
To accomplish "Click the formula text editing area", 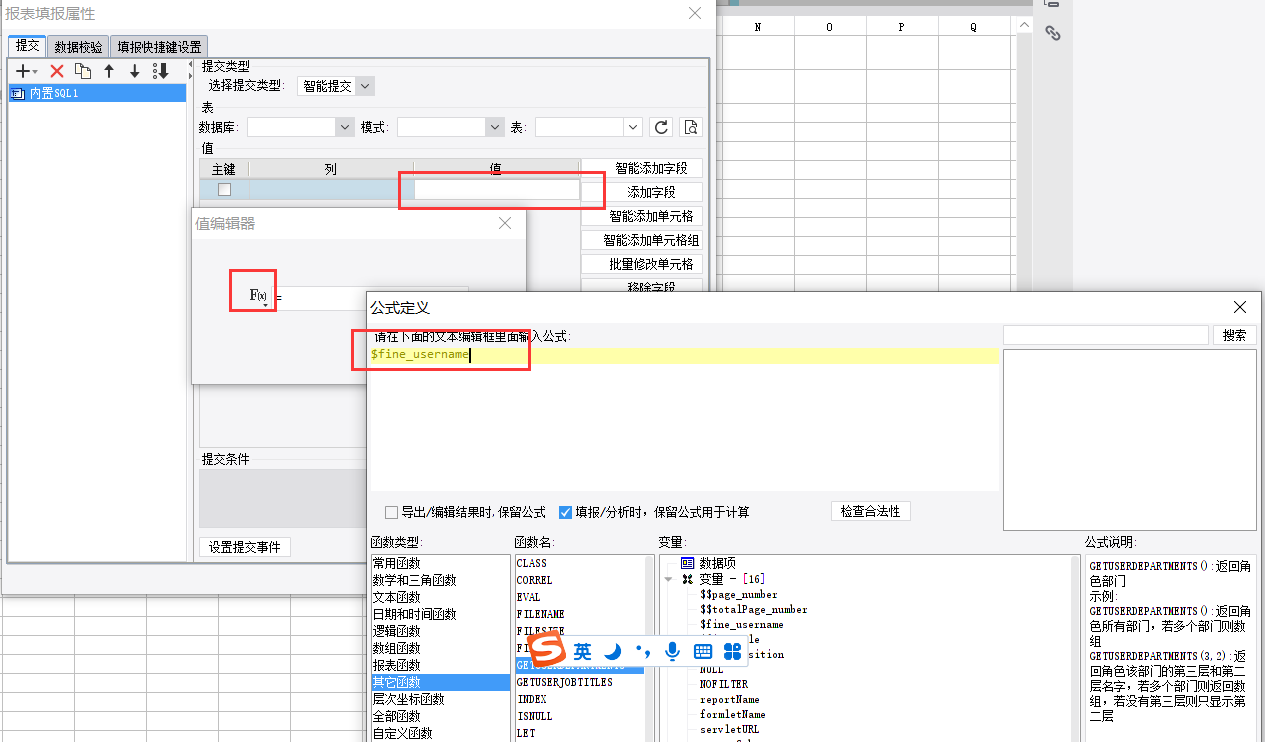I will click(683, 418).
